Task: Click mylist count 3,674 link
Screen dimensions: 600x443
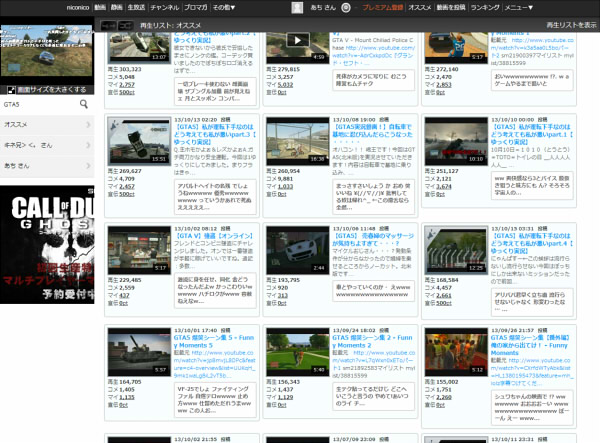Action: click(443, 187)
